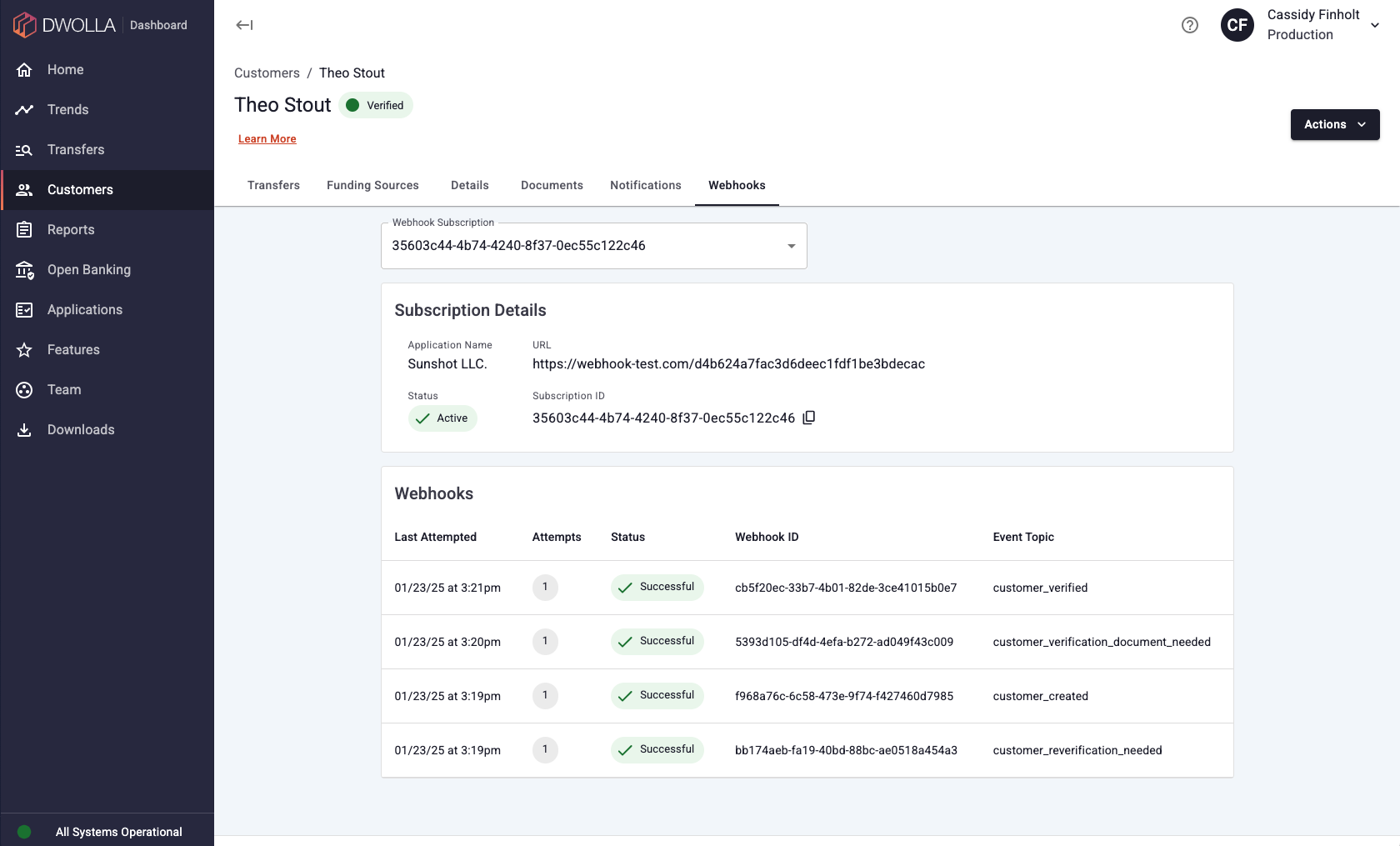Image resolution: width=1400 pixels, height=846 pixels.
Task: Click the Reports clipboard icon
Action: pos(24,230)
